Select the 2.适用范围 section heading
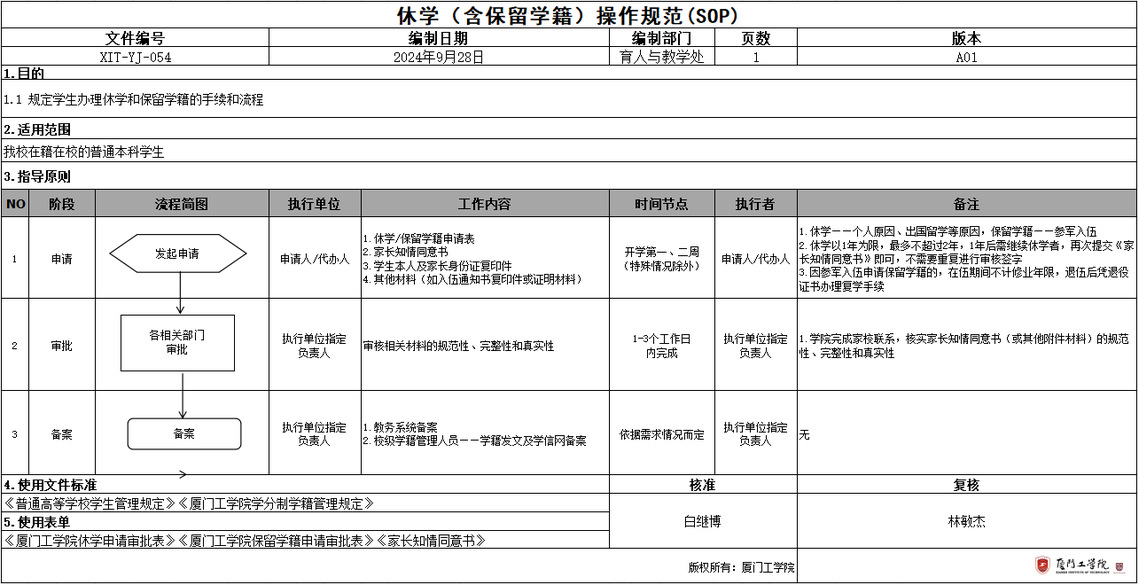1138x585 pixels. tap(38, 130)
